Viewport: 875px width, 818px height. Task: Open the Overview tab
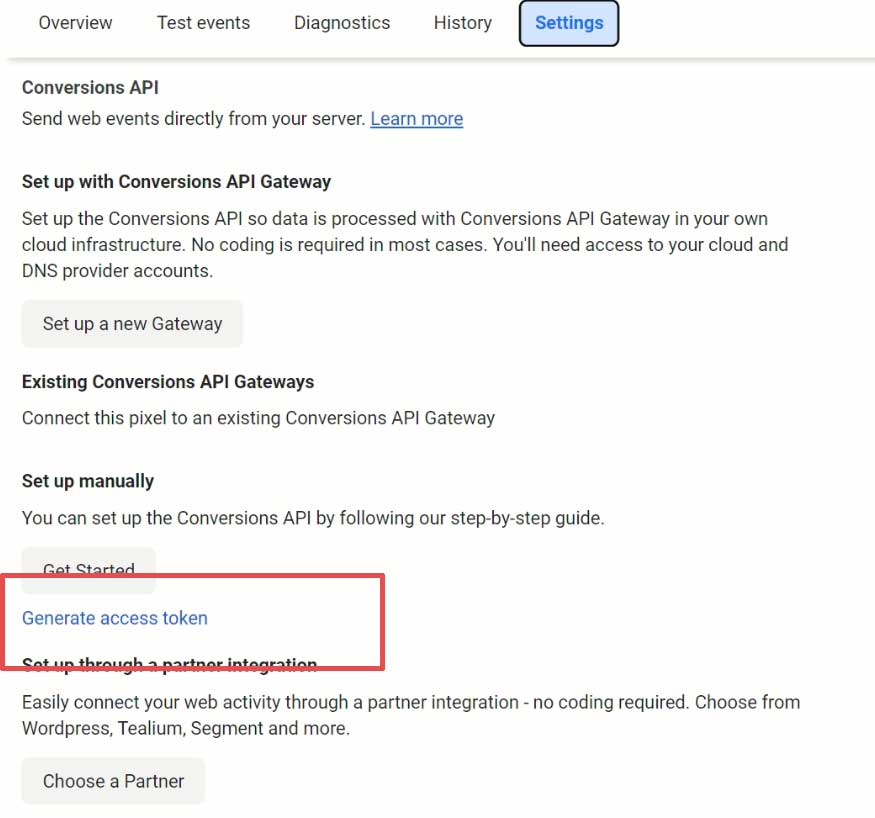75,22
